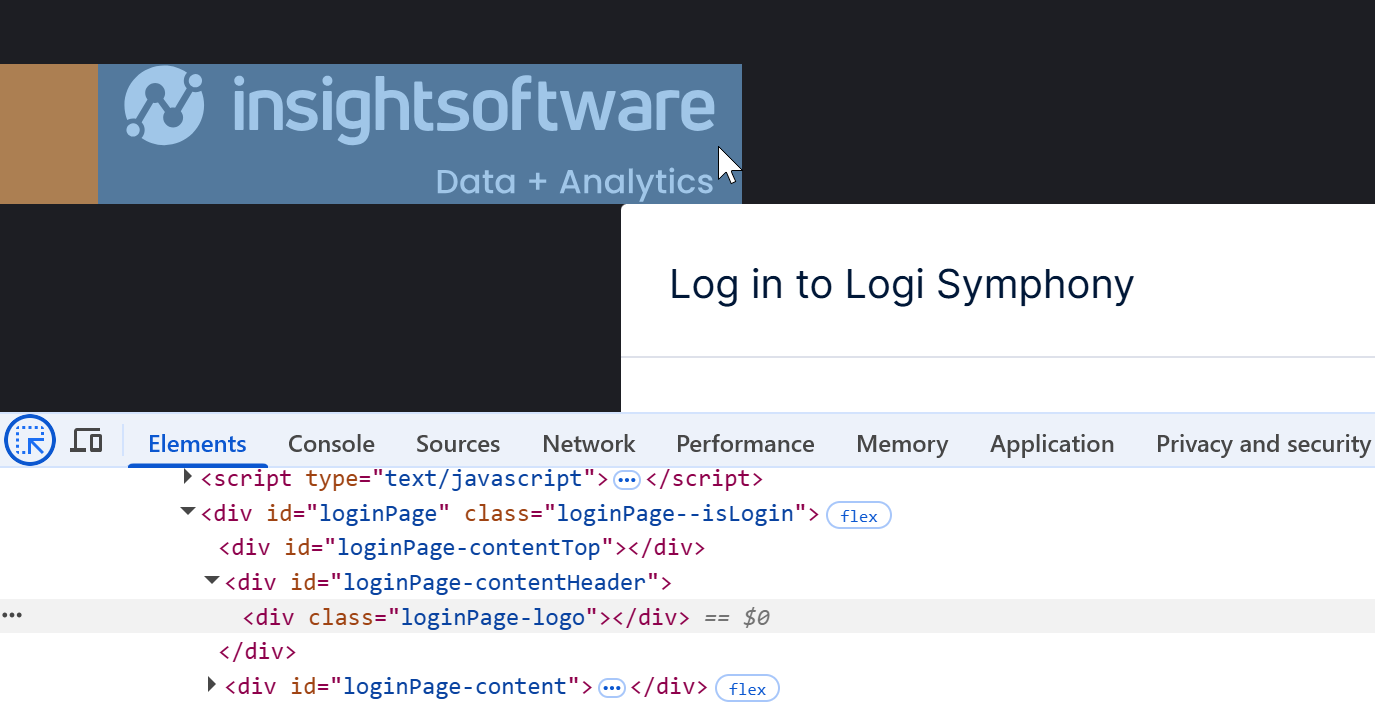Collapse the loginPage-contentHeader node

click(x=211, y=580)
